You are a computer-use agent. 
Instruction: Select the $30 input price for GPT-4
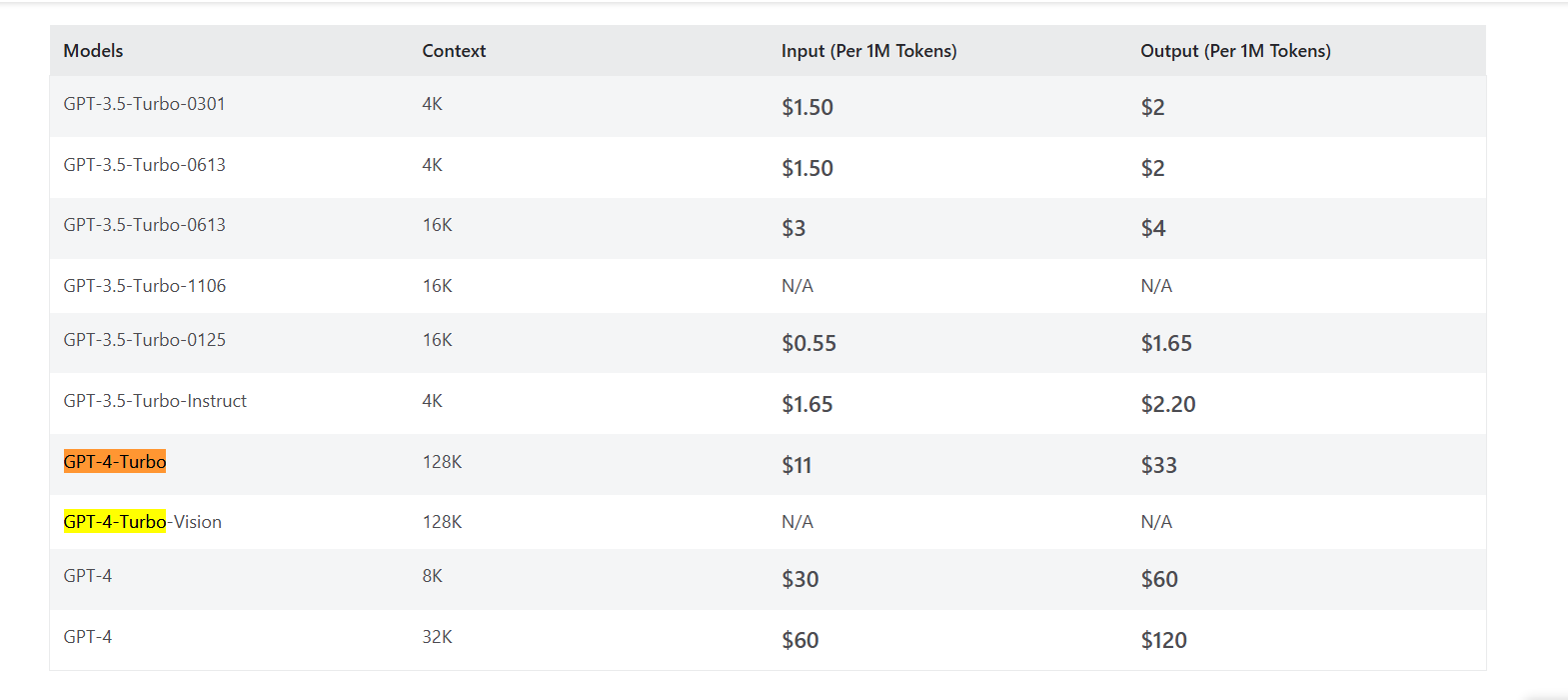(799, 579)
